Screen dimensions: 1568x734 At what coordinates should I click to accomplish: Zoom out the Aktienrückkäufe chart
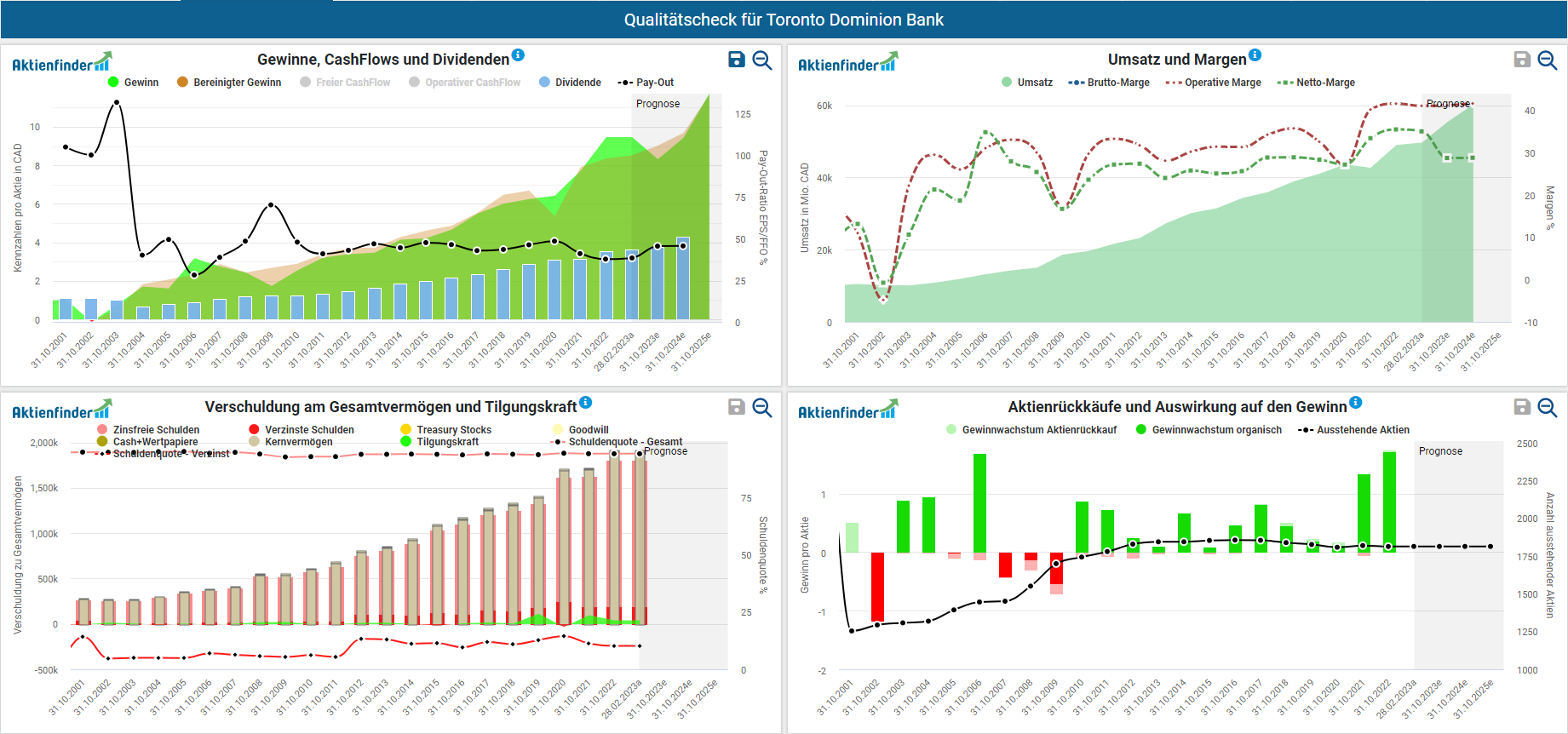[x=1548, y=407]
